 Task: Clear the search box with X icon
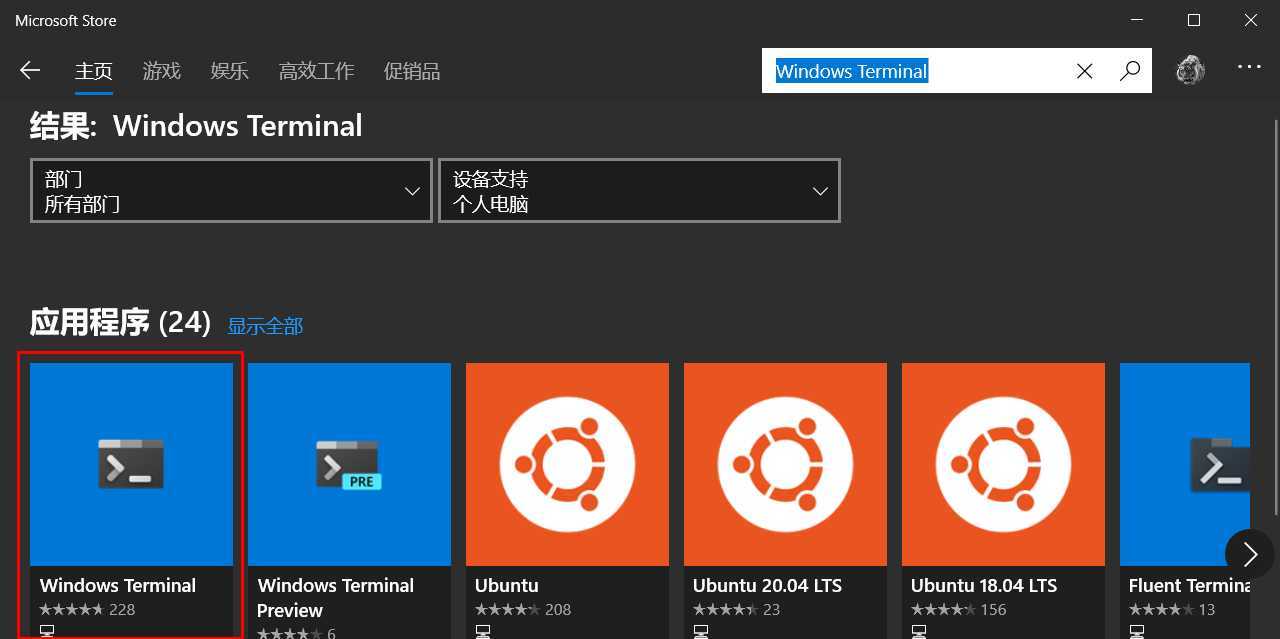click(1084, 71)
